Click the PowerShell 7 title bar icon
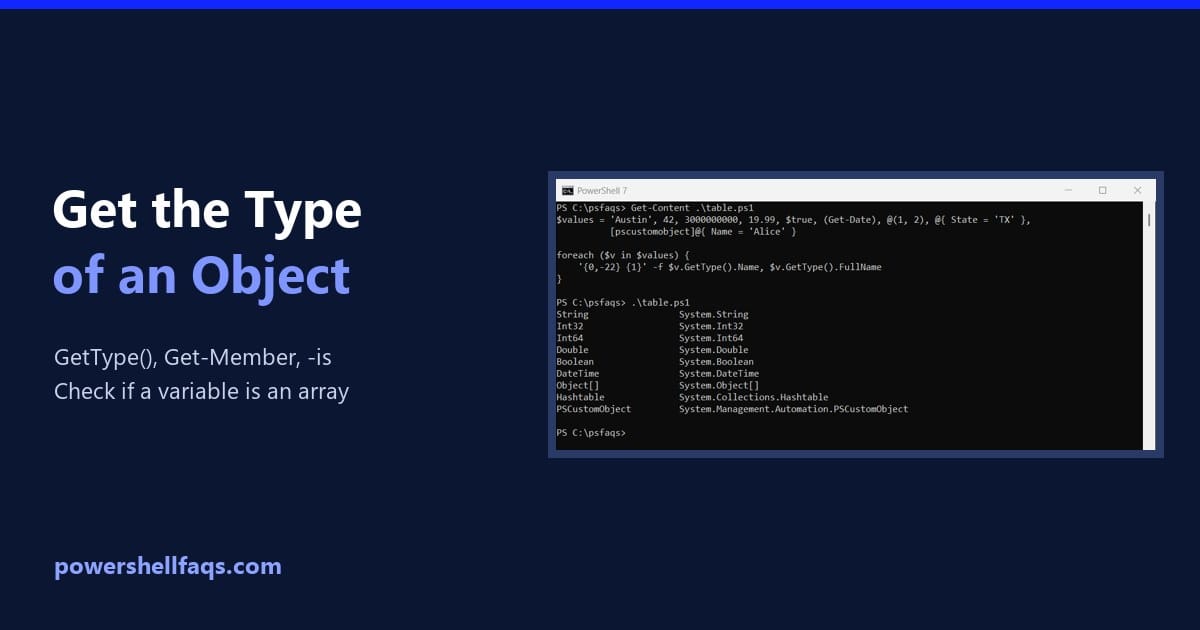This screenshot has width=1200, height=630. pyautogui.click(x=567, y=190)
